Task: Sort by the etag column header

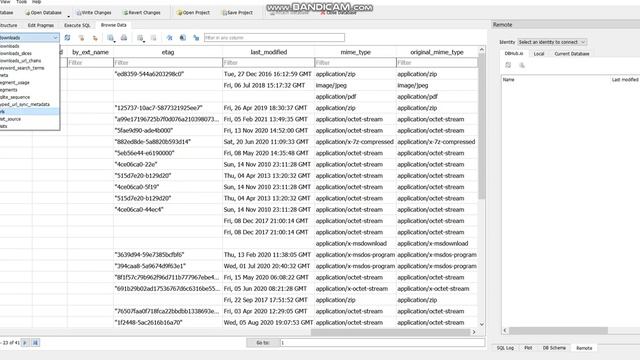Action: (x=168, y=52)
